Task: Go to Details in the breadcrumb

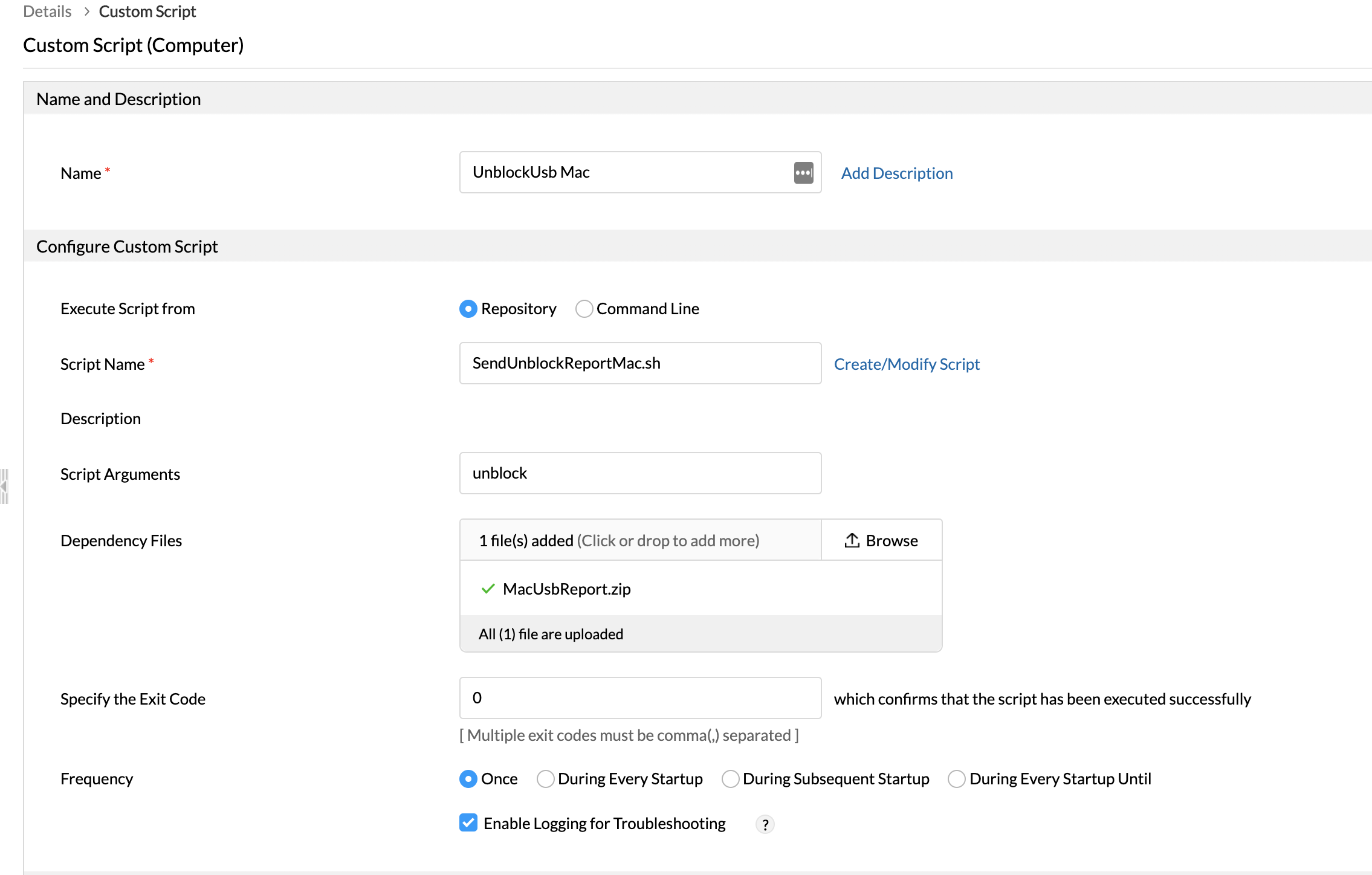Action: click(47, 11)
